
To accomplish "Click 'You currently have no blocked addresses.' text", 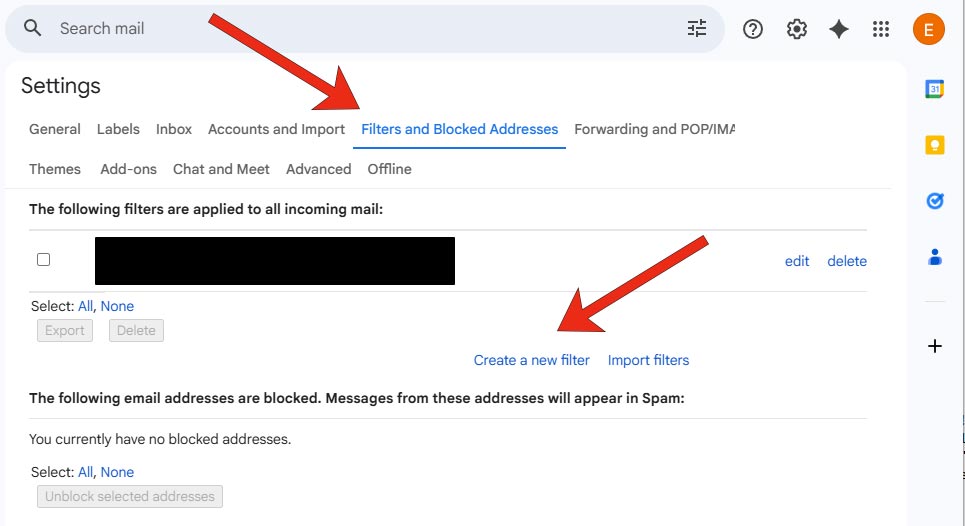I will (160, 439).
